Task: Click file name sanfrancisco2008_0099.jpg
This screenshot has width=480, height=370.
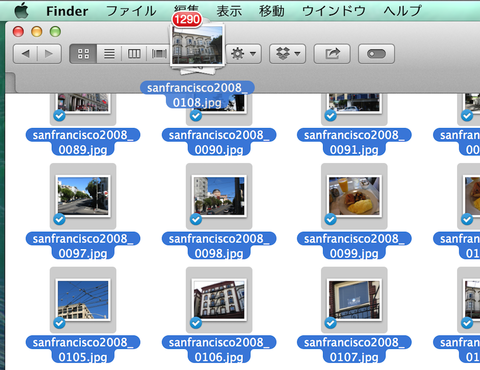Action: pos(354,246)
